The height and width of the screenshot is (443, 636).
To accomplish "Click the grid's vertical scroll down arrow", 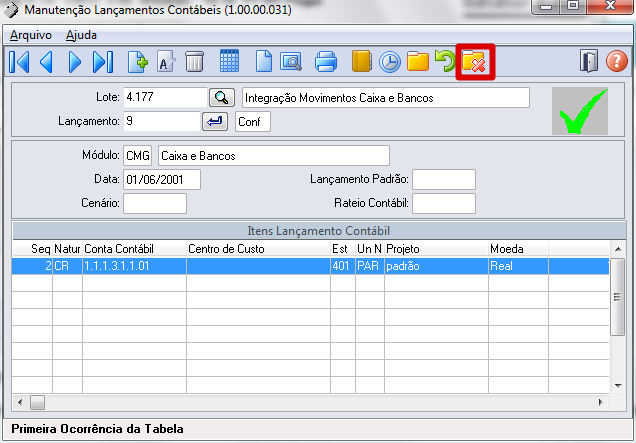I will tap(617, 385).
